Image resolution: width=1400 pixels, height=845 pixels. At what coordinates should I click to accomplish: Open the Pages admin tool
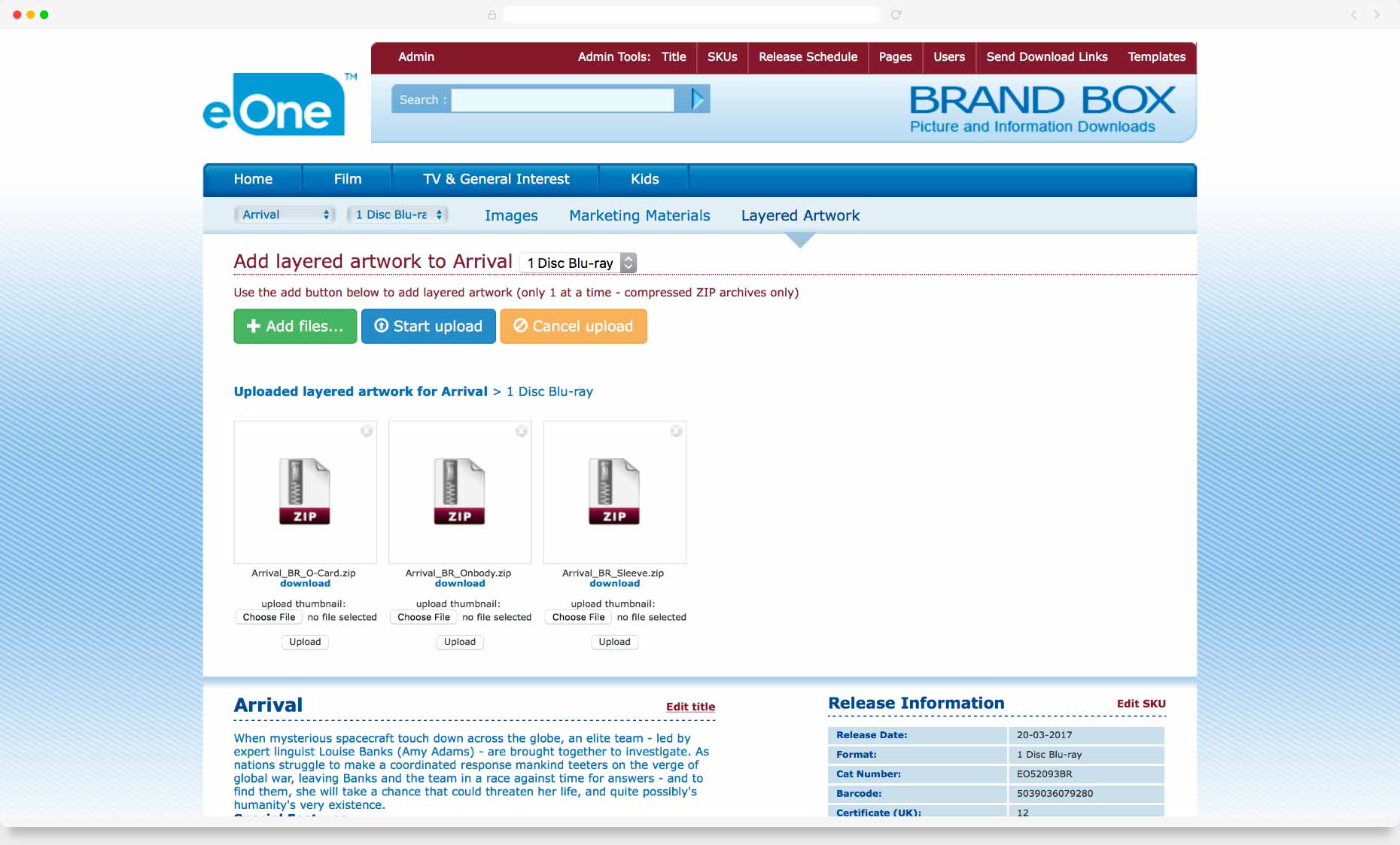pos(895,56)
